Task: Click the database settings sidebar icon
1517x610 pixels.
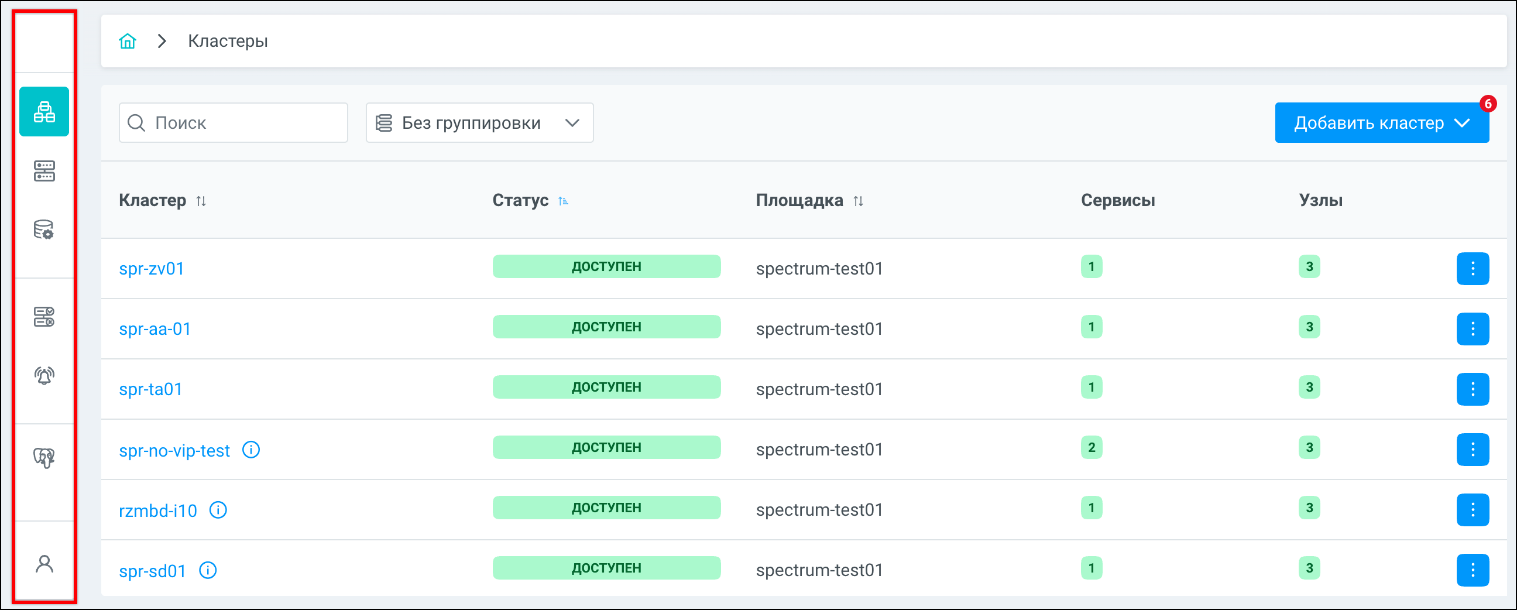Action: pyautogui.click(x=44, y=231)
